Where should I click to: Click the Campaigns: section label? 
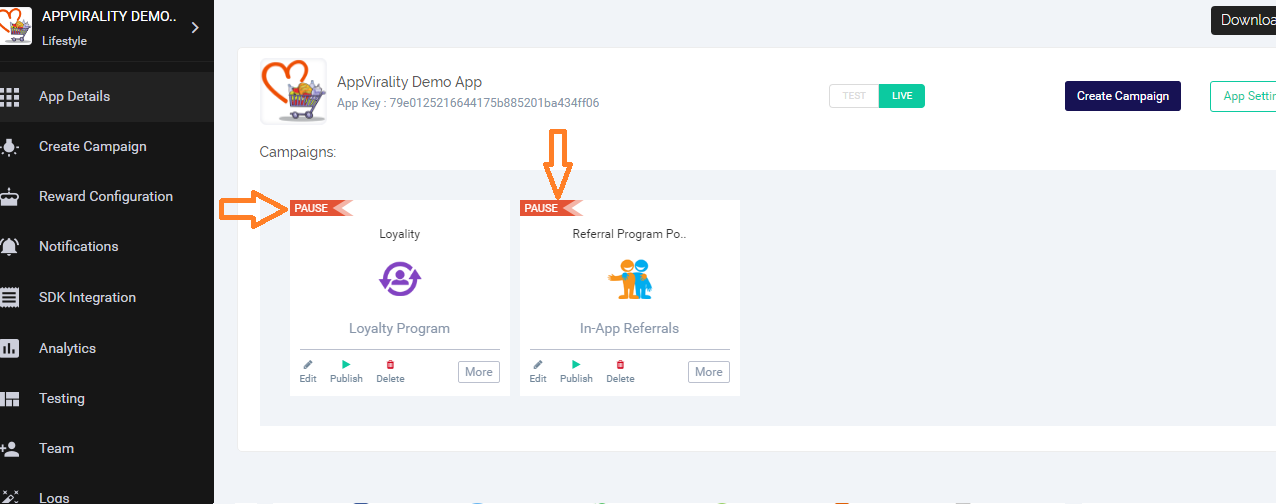[298, 152]
